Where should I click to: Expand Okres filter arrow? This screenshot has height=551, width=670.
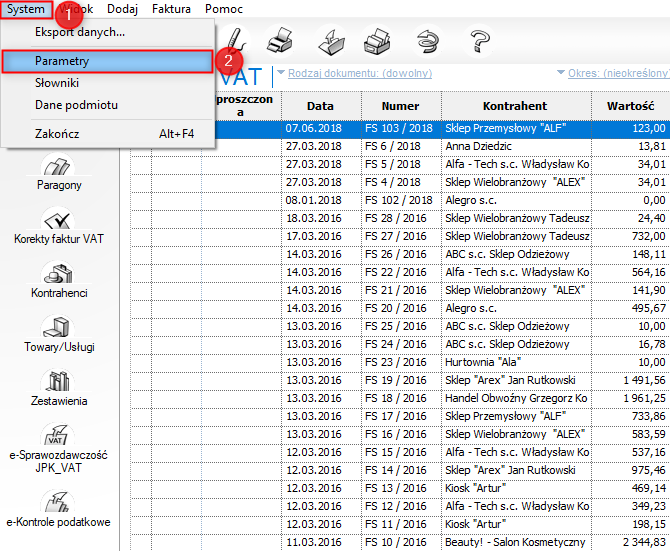point(561,73)
